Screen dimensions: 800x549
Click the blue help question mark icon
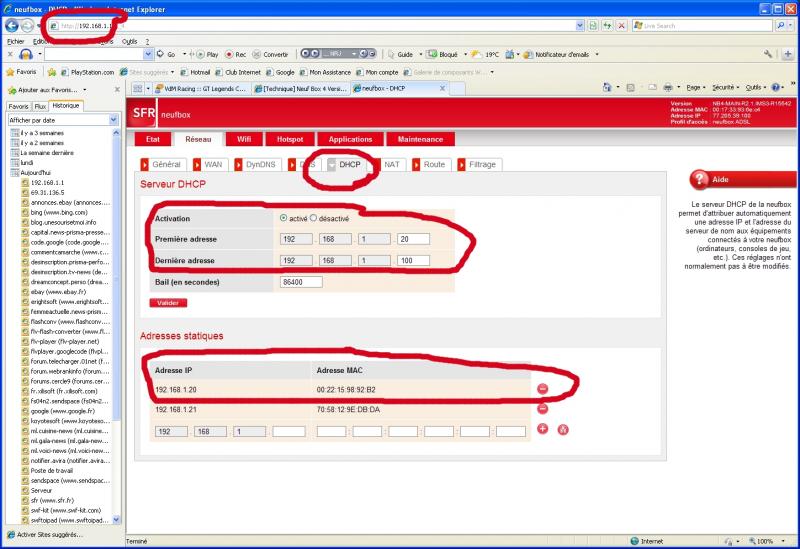[776, 88]
